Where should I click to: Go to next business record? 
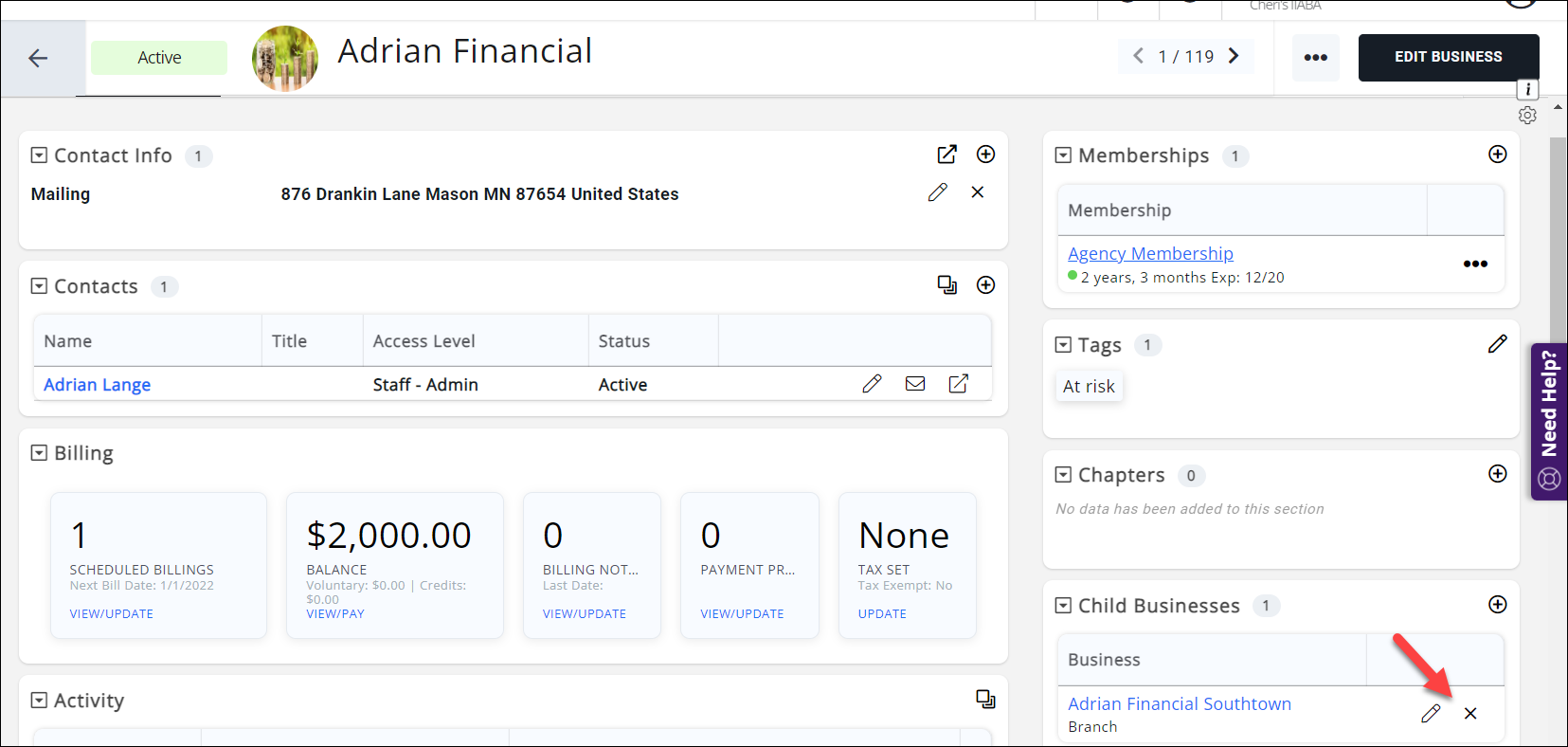1234,56
